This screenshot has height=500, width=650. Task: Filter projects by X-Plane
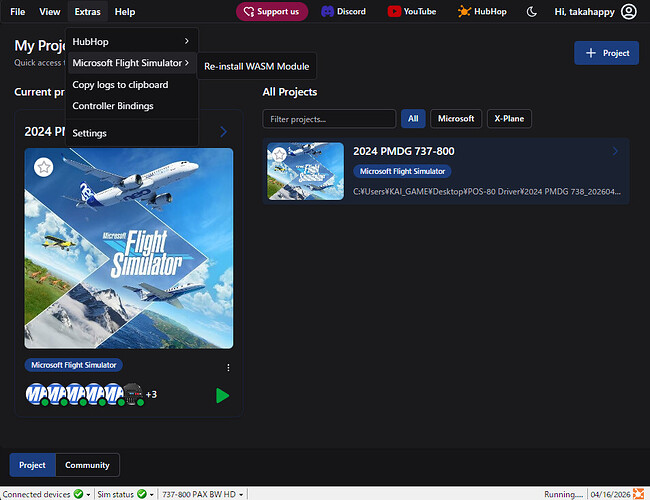point(509,119)
